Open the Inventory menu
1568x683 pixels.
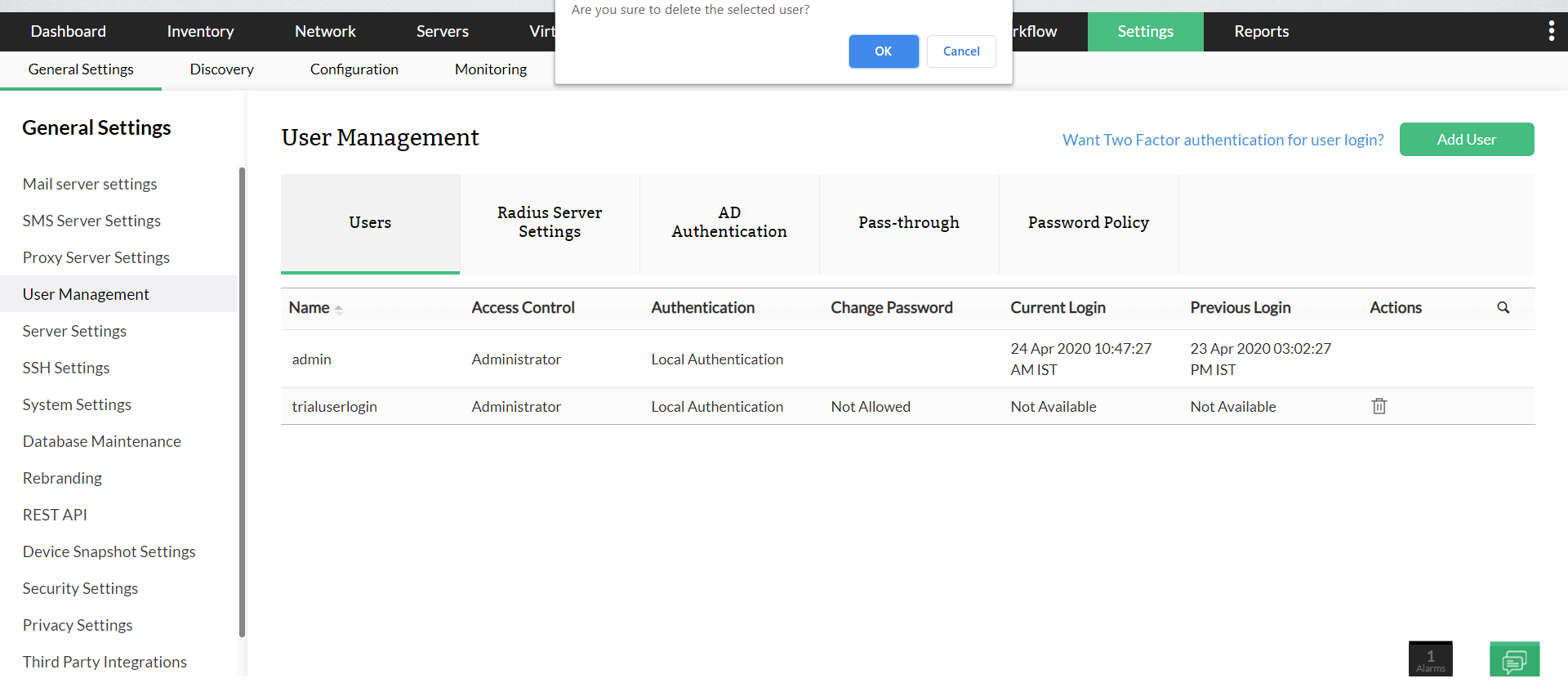[200, 32]
